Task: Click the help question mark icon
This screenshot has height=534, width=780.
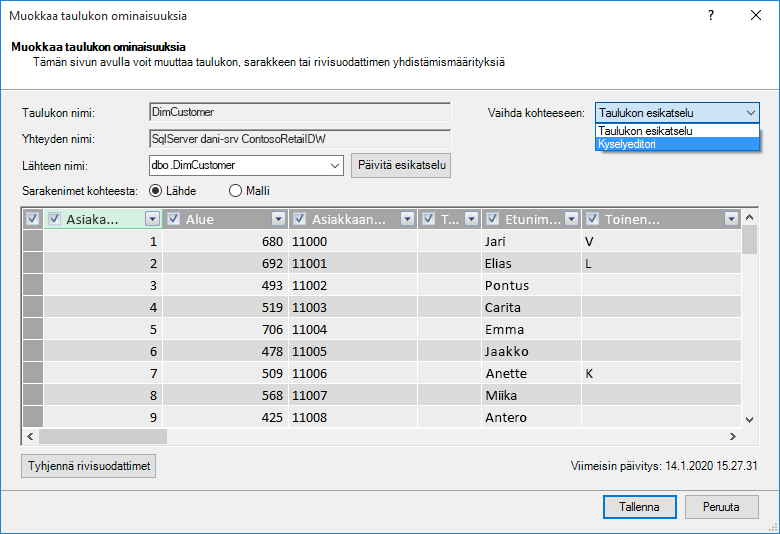Action: pyautogui.click(x=711, y=15)
